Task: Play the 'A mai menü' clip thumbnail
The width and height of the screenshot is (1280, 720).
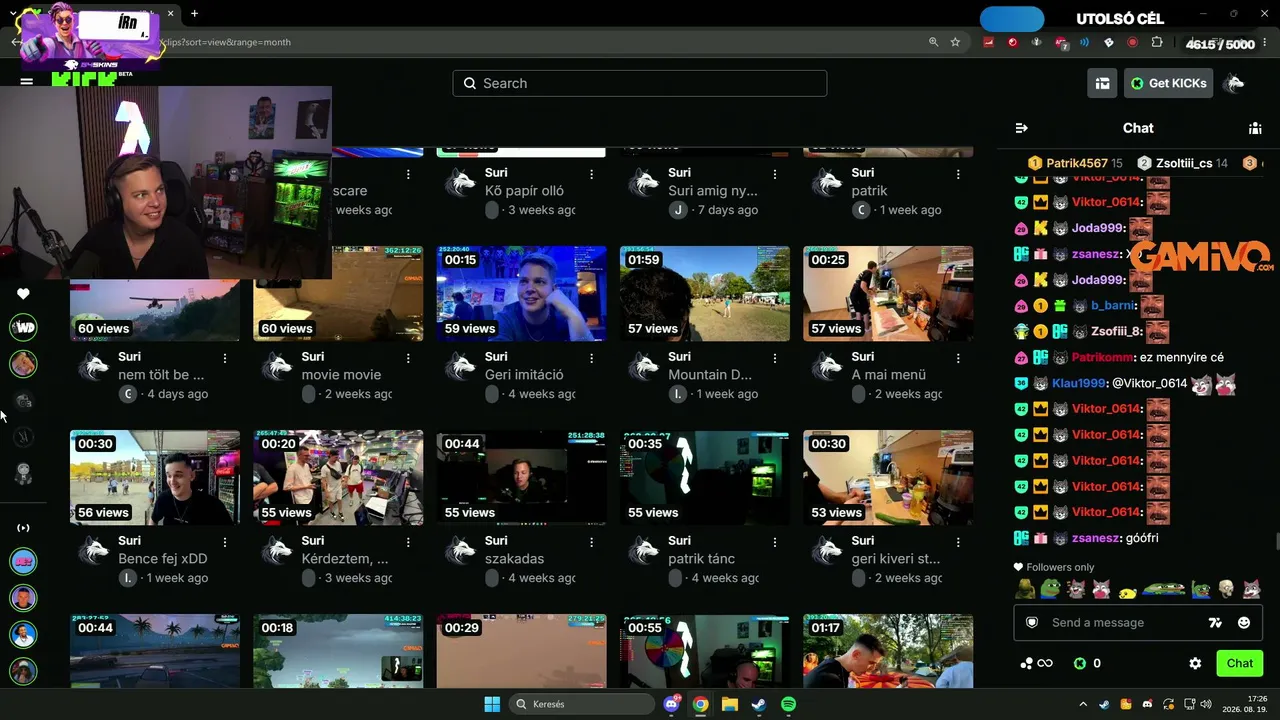Action: (888, 294)
